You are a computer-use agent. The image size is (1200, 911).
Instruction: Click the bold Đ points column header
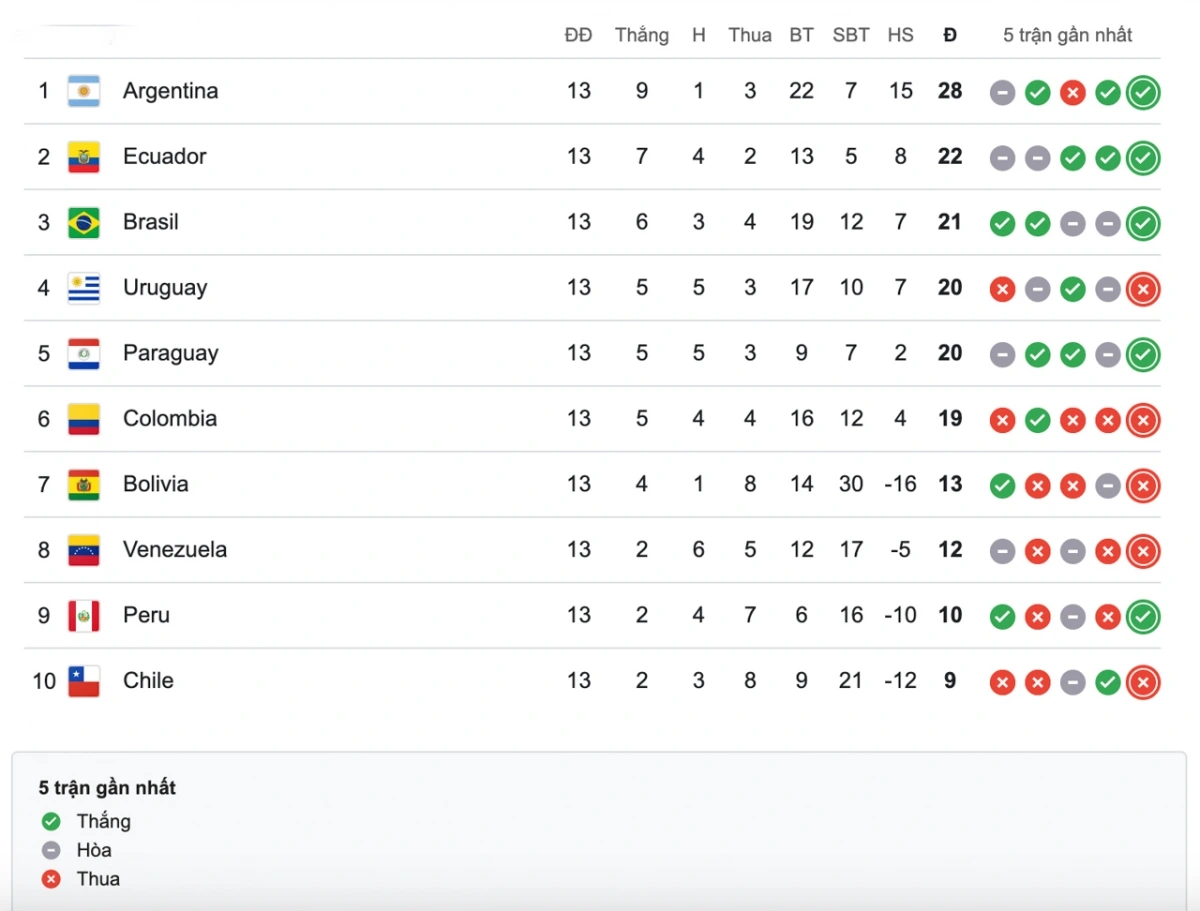(x=950, y=35)
